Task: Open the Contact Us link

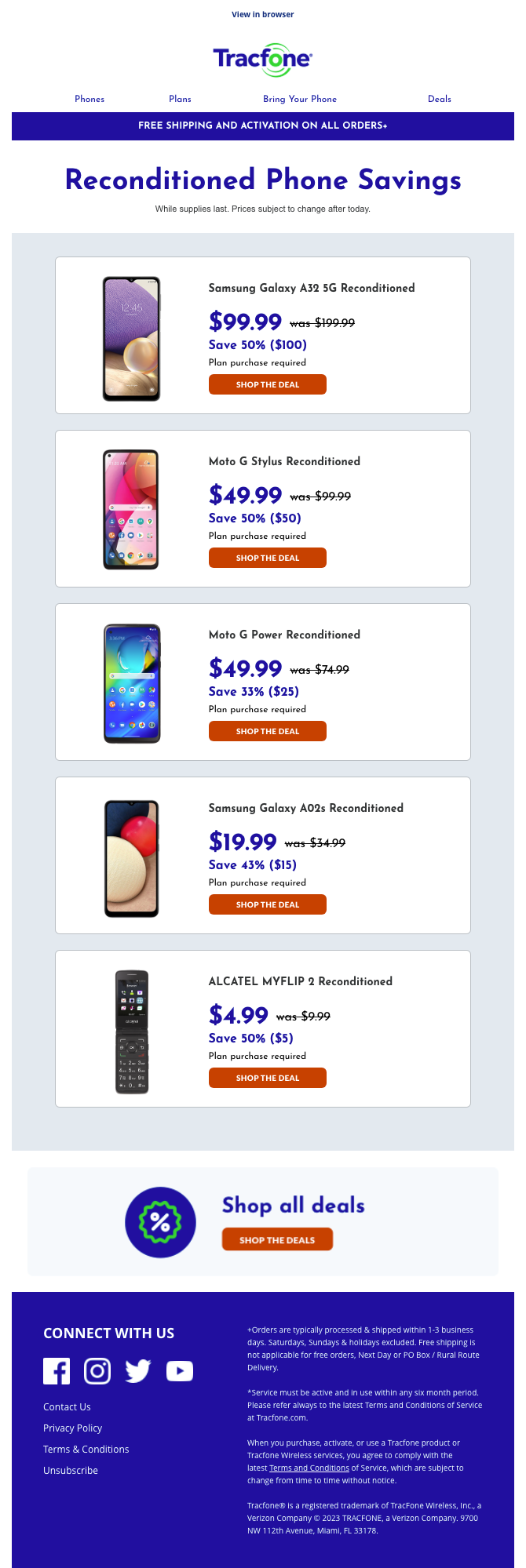Action: tap(67, 1406)
